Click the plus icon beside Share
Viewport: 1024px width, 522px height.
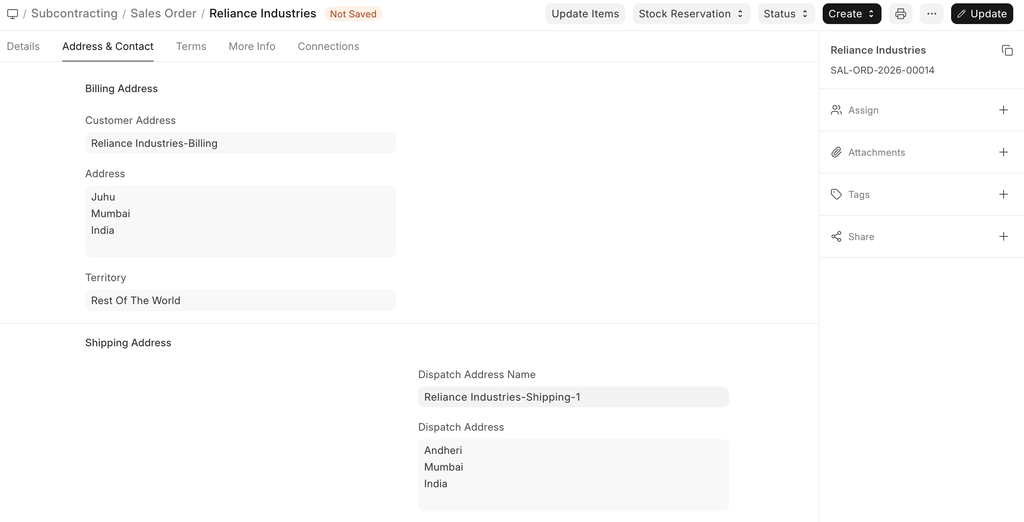[x=1003, y=237]
